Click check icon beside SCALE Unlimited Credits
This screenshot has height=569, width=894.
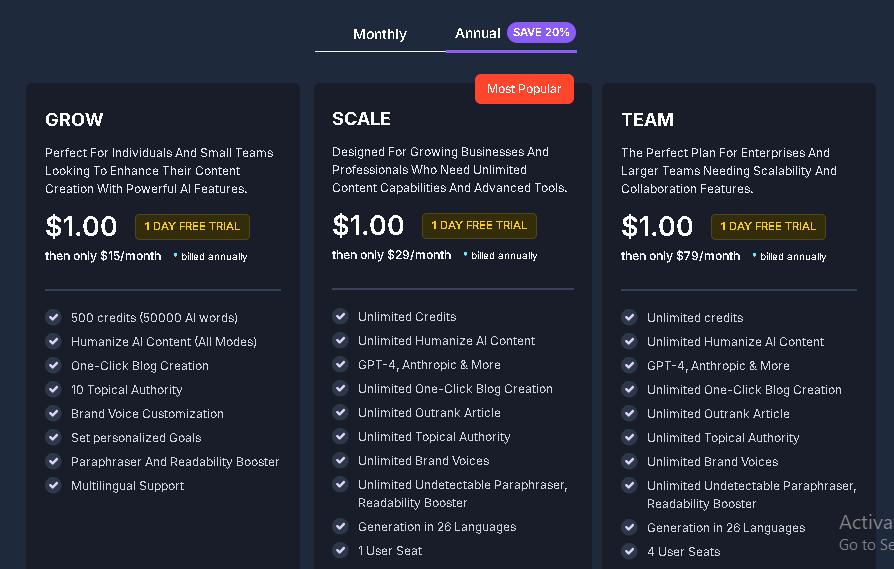click(x=340, y=316)
